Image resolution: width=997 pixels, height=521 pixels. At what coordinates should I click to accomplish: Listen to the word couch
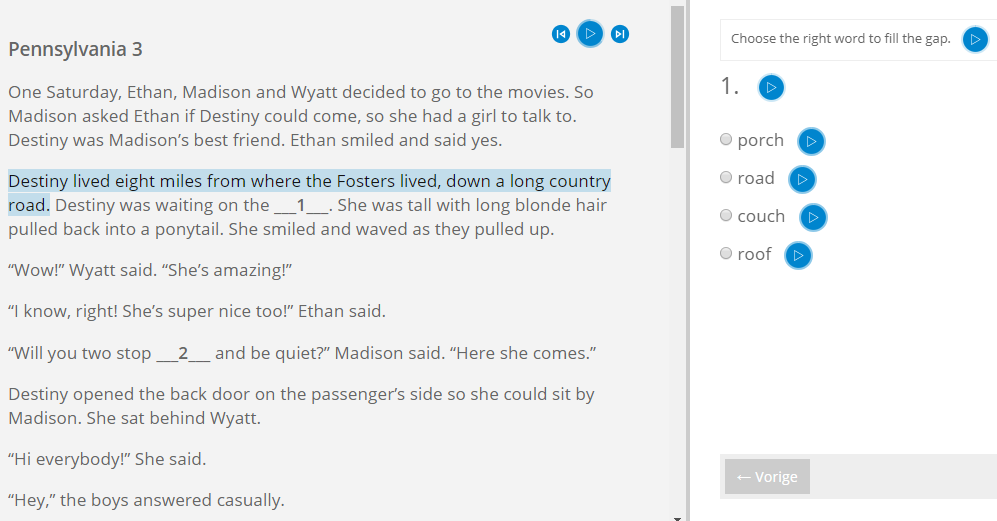tap(813, 218)
